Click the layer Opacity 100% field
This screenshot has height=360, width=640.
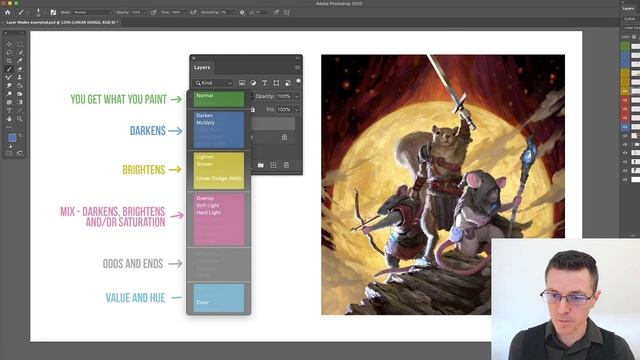coord(284,96)
